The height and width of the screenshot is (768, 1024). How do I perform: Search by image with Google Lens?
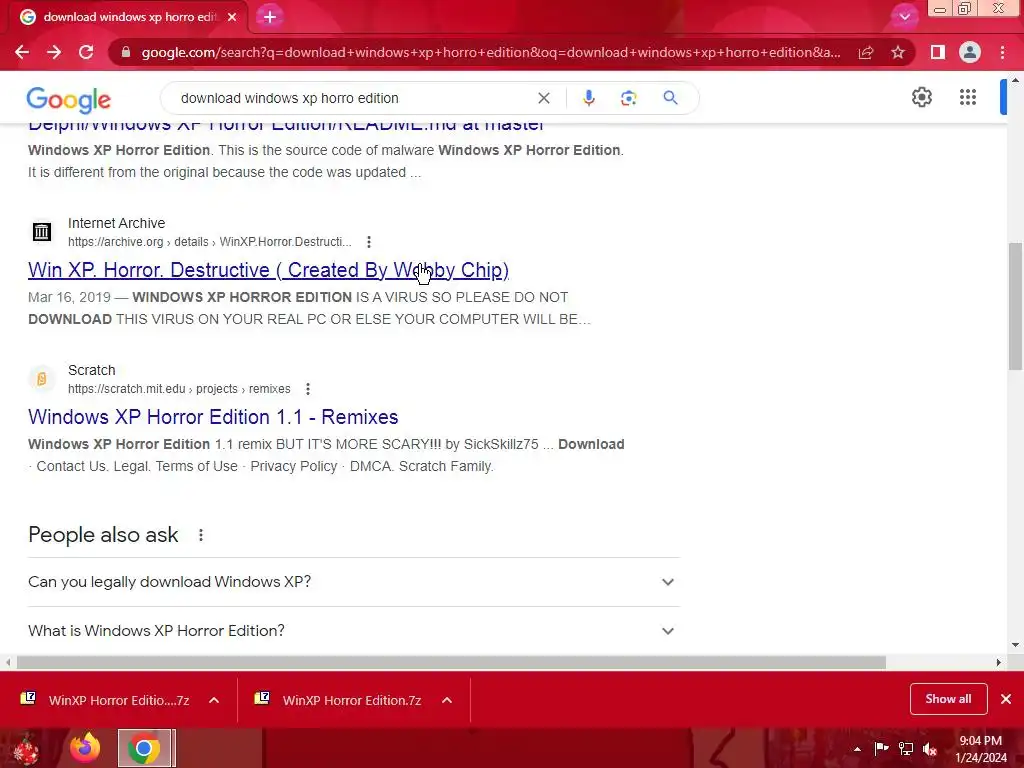pos(628,98)
